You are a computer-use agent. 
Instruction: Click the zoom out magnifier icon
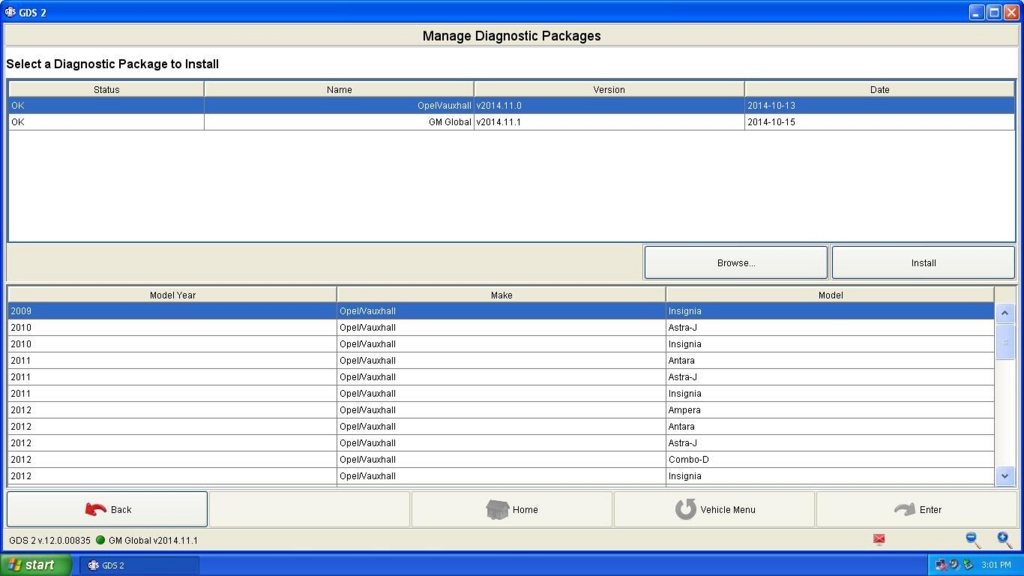(x=973, y=539)
